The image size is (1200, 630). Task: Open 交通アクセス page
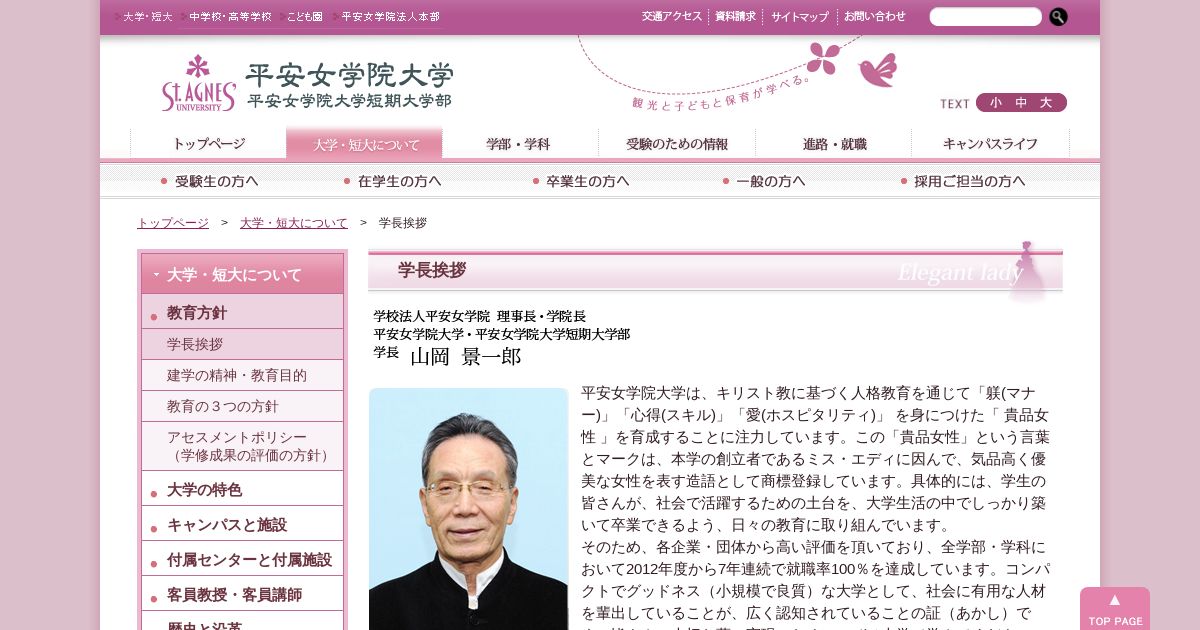[x=672, y=16]
